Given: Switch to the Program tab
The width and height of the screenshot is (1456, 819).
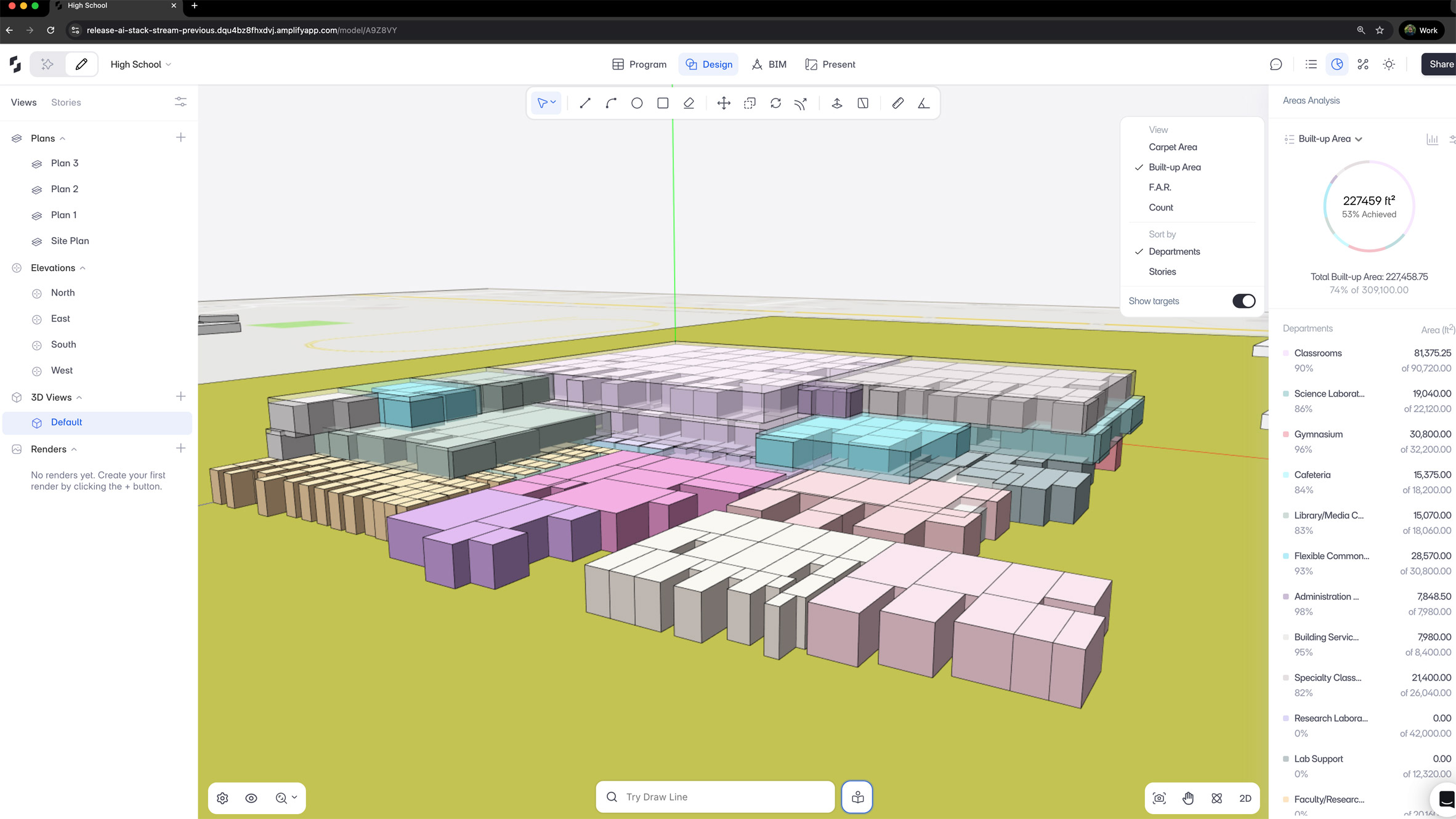Looking at the screenshot, I should (639, 65).
